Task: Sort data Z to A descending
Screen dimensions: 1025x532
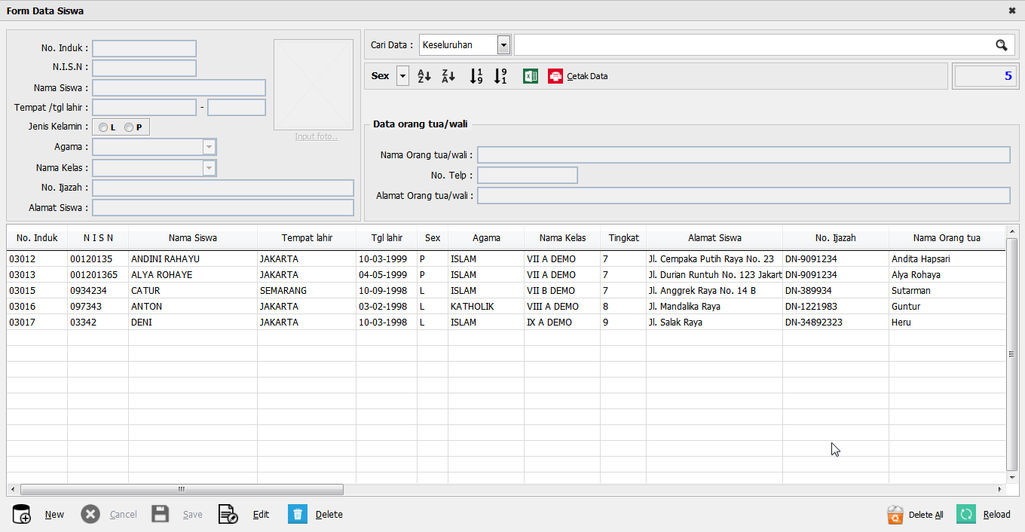Action: 449,76
